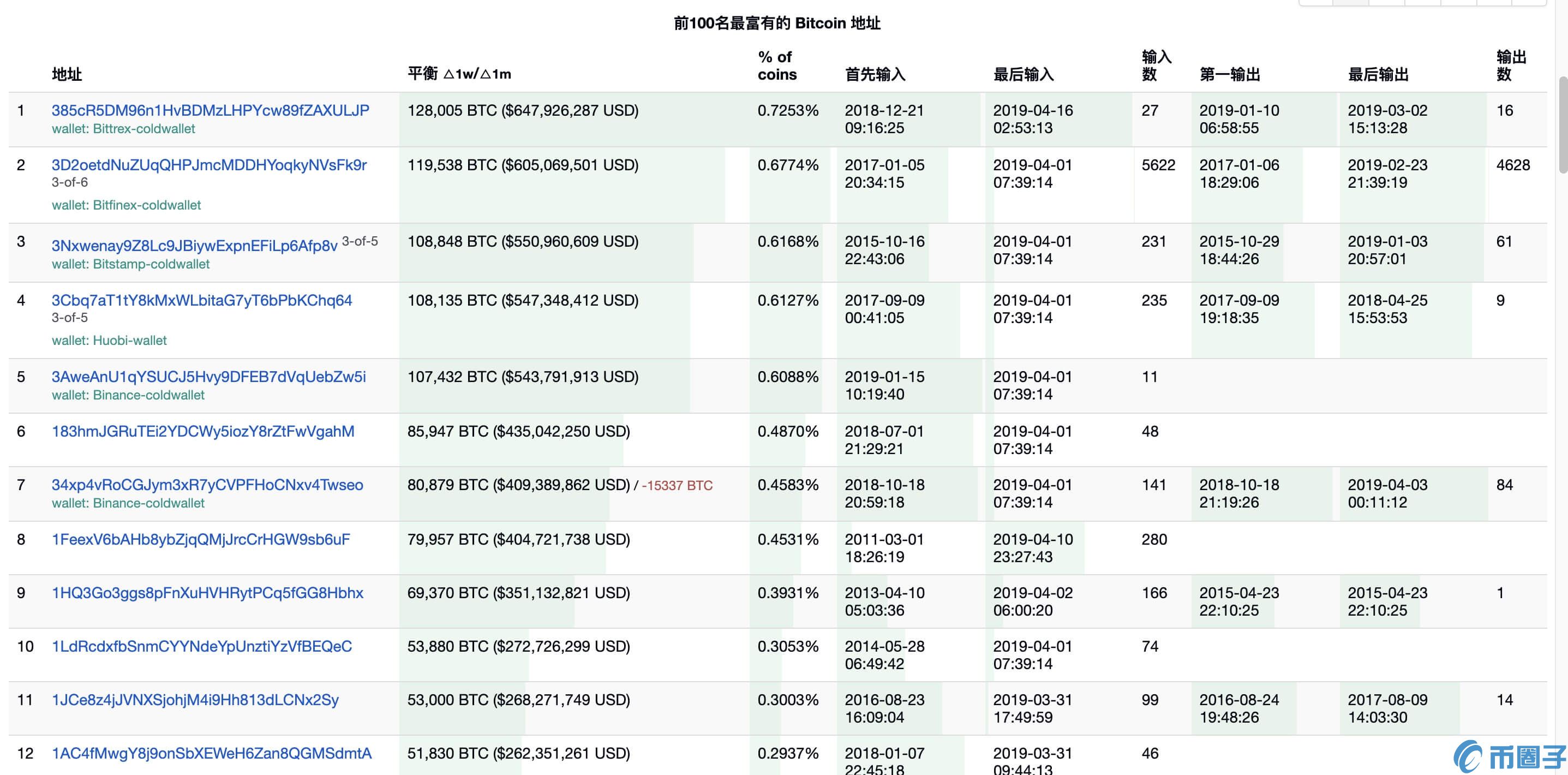Open address 3Nxwenay9Z8Lc9JBiywExpnEFiLp6Afp8v
This screenshot has height=775, width=1568.
coord(194,246)
